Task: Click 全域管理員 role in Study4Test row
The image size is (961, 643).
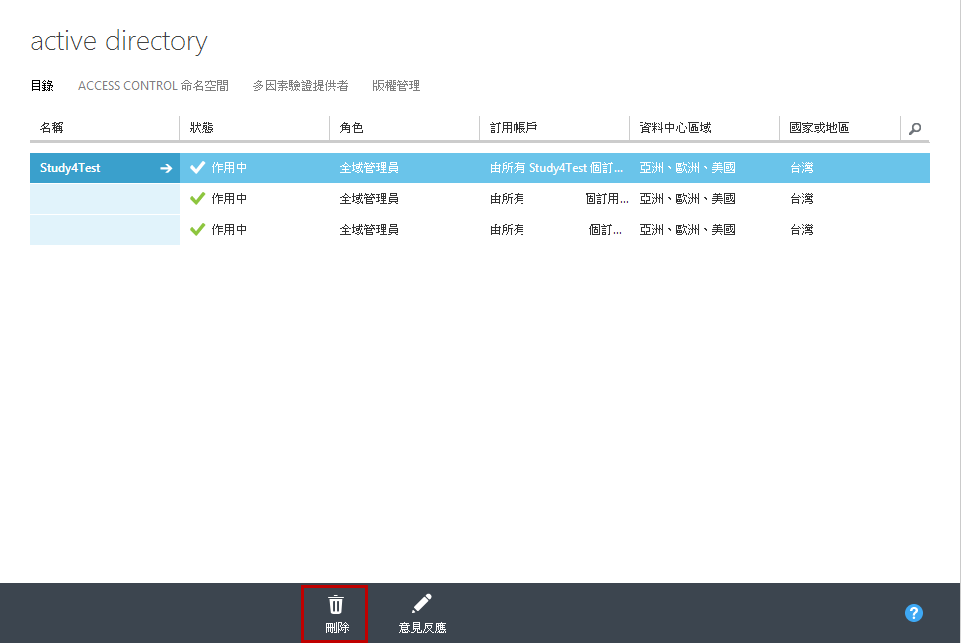Action: 369,168
